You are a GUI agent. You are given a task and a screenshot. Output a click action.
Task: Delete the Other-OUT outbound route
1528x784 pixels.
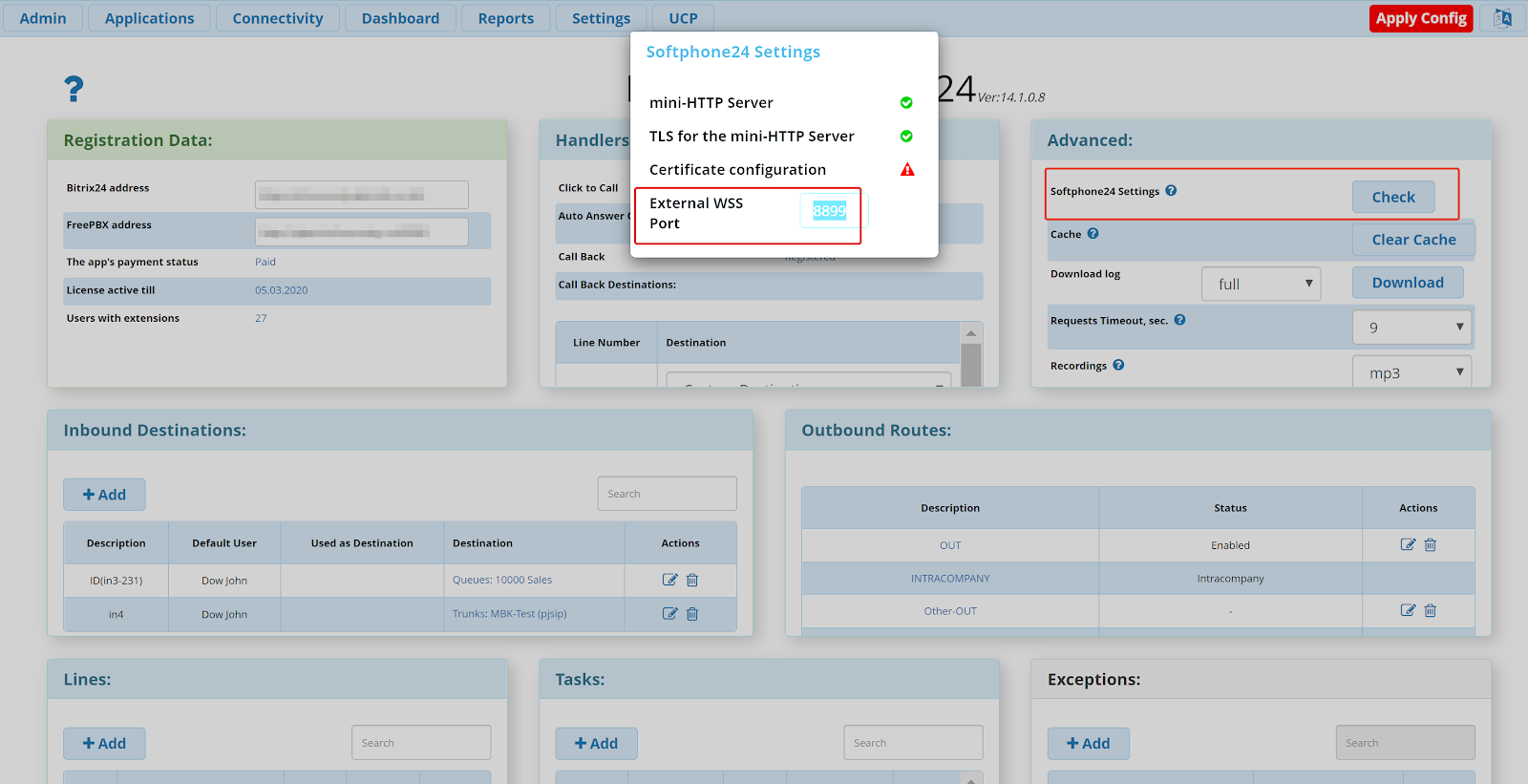1430,610
